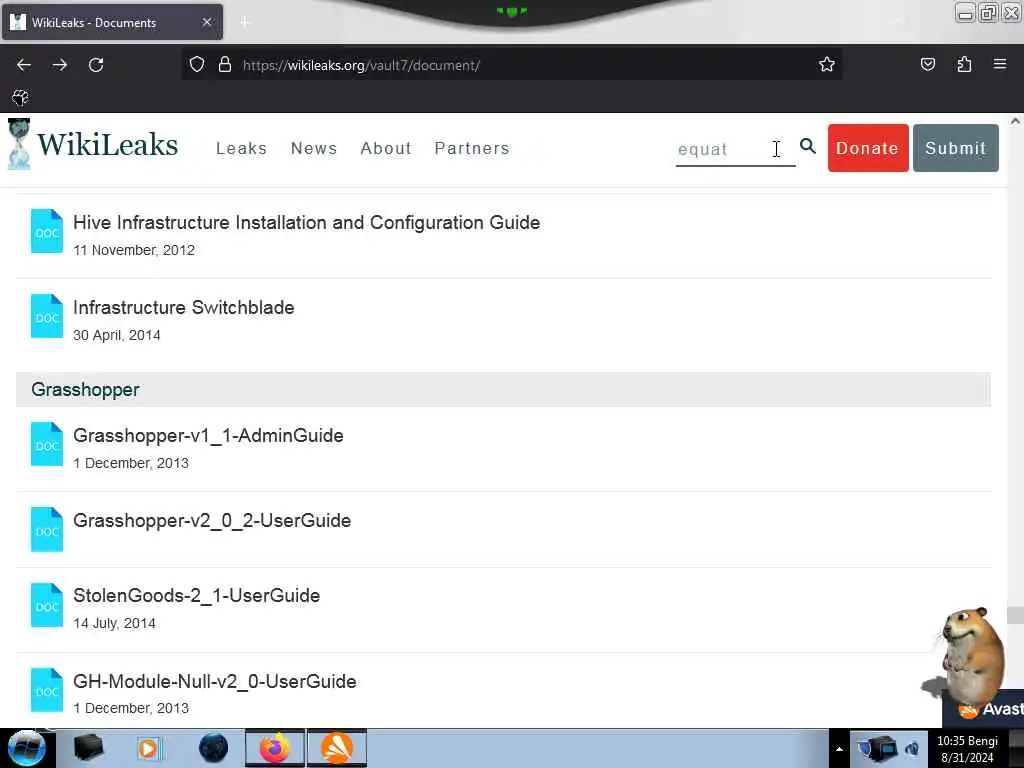
Task: Click the date text 11 November, 2012
Action: coord(134,250)
